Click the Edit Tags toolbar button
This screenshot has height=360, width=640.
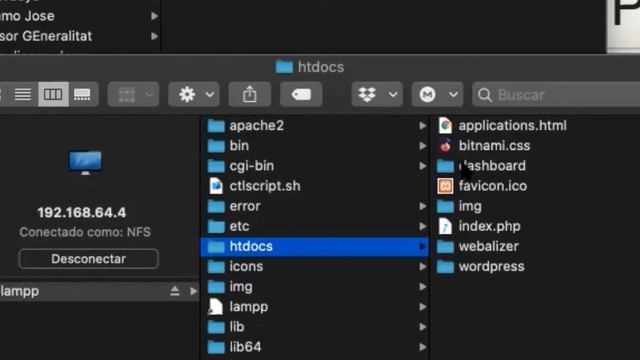(x=301, y=95)
